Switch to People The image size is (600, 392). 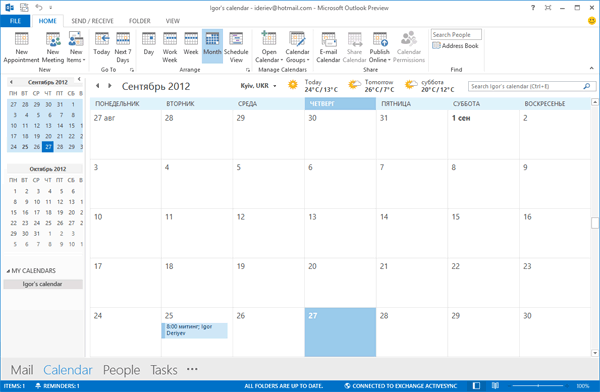pos(121,370)
